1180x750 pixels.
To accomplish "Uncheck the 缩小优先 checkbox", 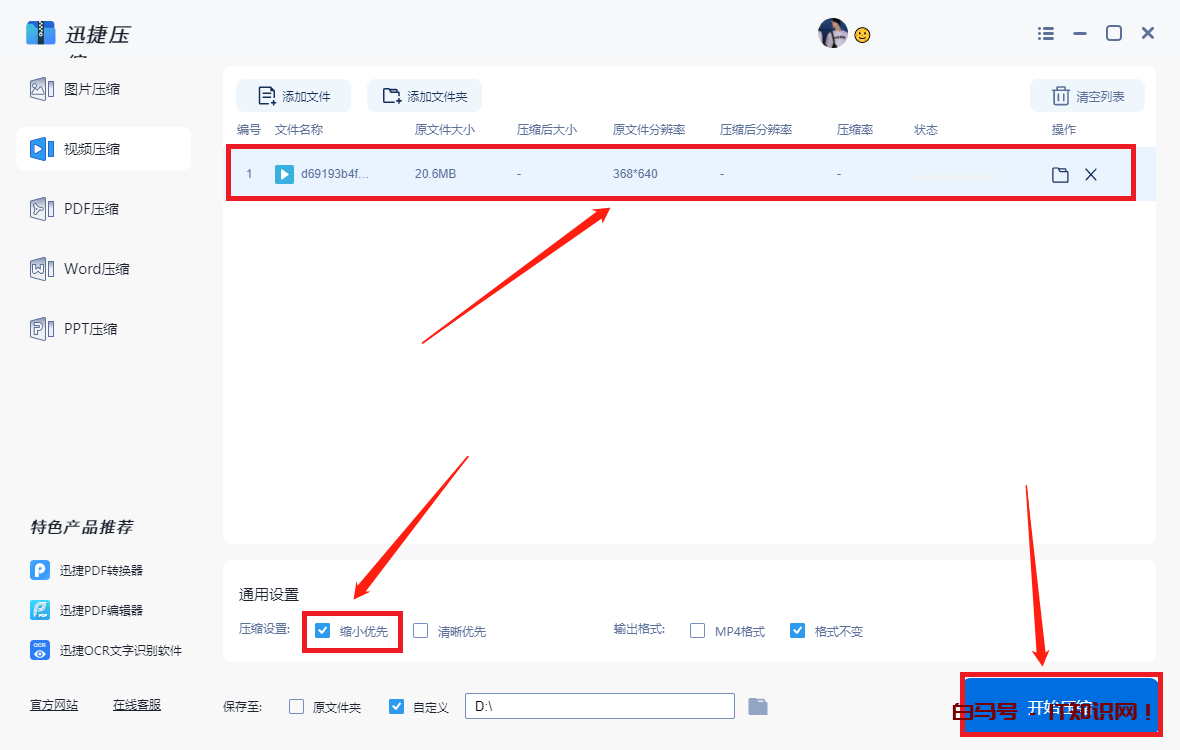I will click(x=322, y=631).
